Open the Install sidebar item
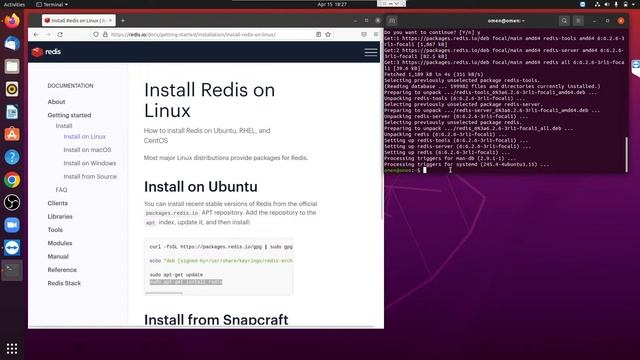Screen dimensions: 640x360 pos(64,126)
